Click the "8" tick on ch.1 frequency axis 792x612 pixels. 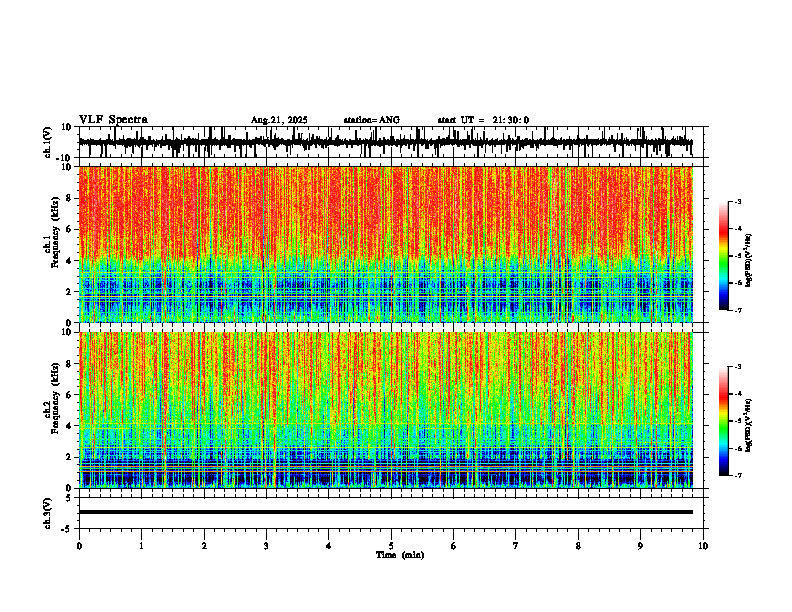[70, 198]
